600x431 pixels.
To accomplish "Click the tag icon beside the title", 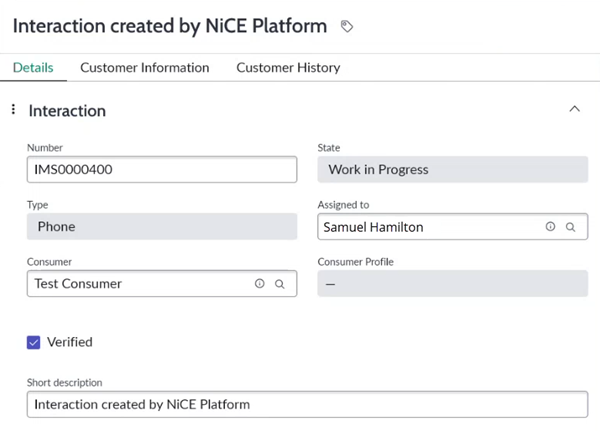I will point(347,27).
